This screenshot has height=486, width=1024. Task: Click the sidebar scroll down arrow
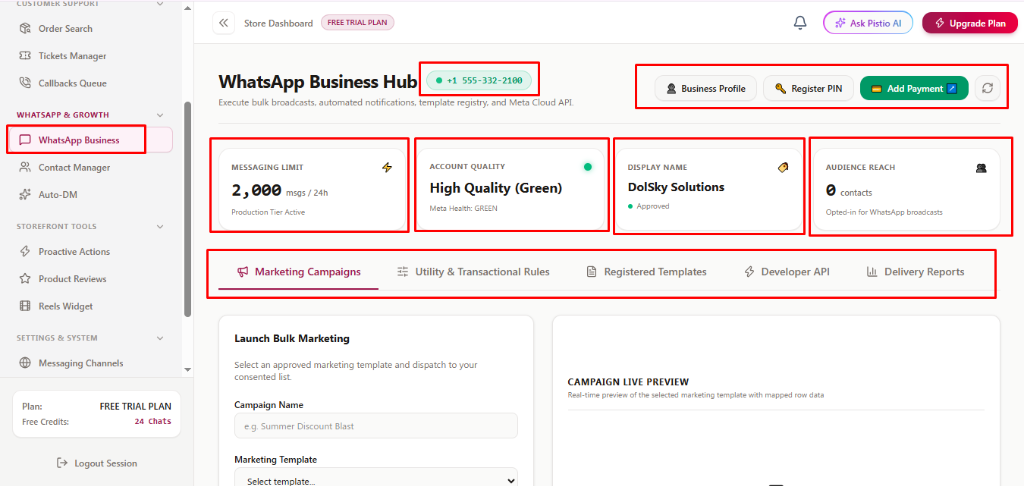click(188, 369)
